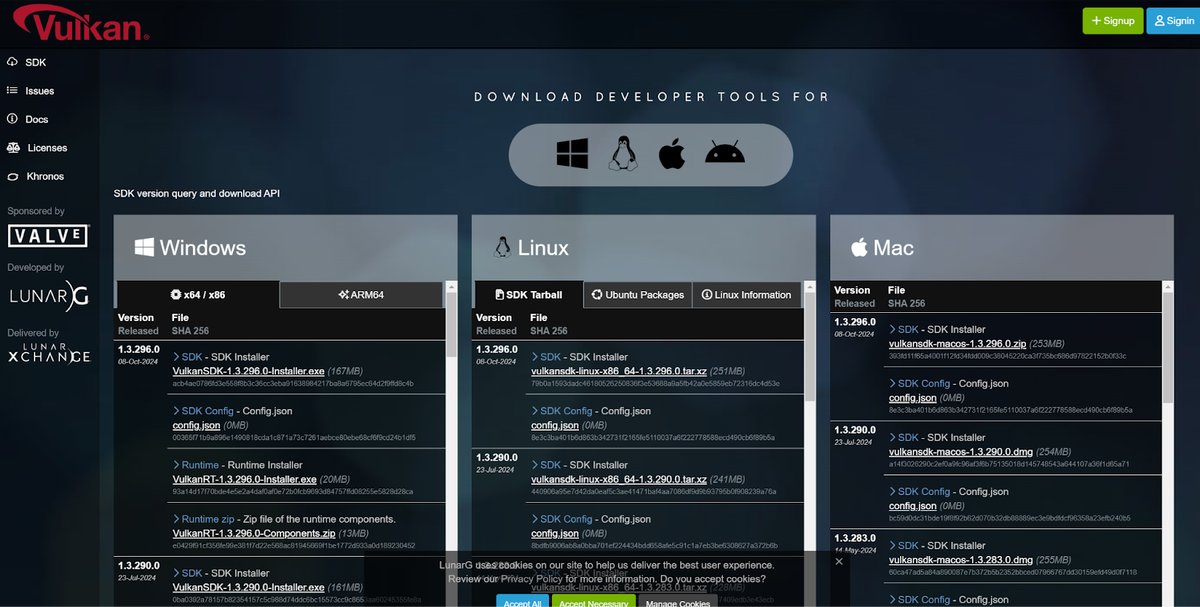Click the Signin button
Image resolution: width=1200 pixels, height=607 pixels.
1172,20
